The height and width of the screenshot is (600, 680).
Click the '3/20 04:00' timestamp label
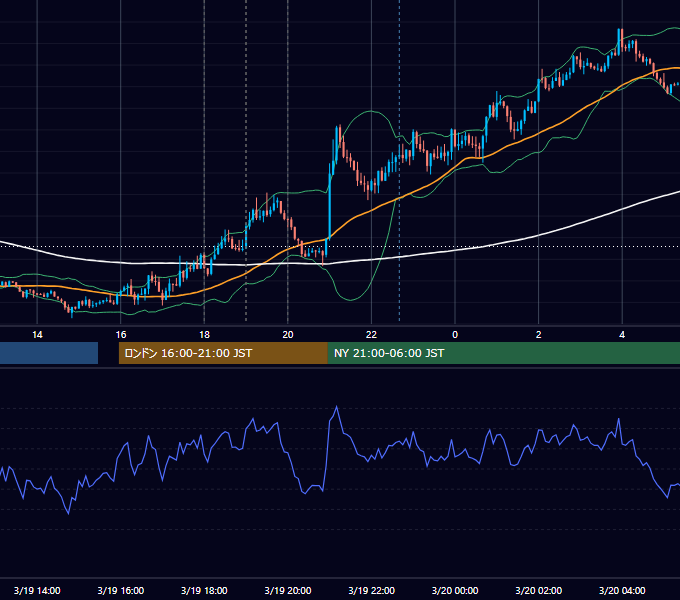click(622, 590)
